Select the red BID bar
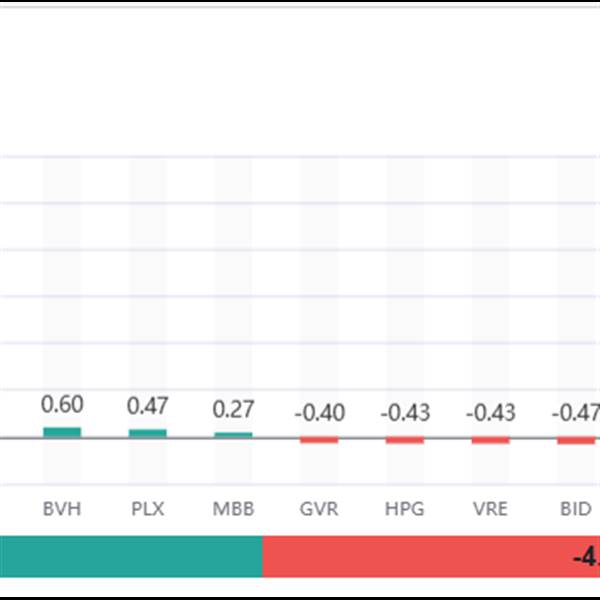Image resolution: width=600 pixels, height=600 pixels. 575,440
